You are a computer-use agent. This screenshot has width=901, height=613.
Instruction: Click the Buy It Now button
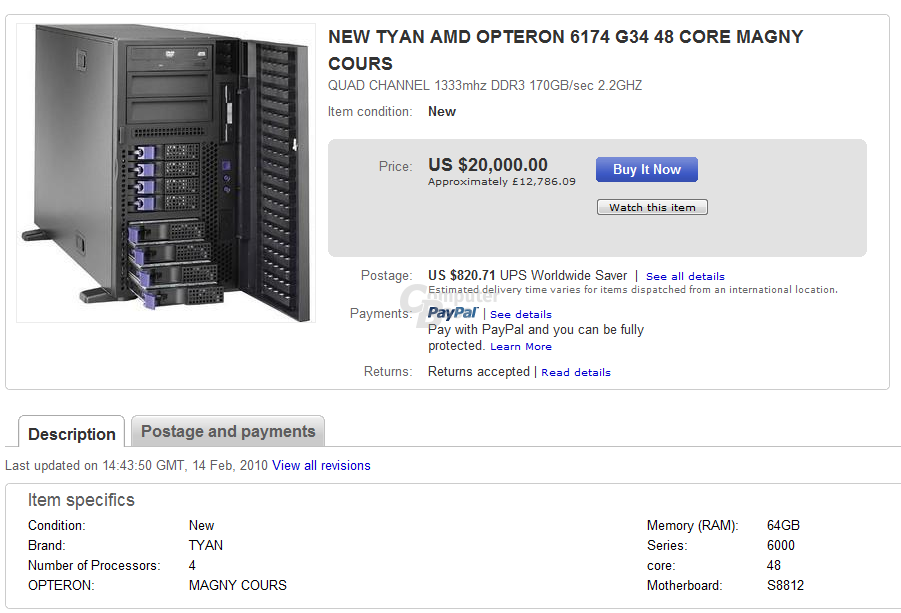(646, 169)
